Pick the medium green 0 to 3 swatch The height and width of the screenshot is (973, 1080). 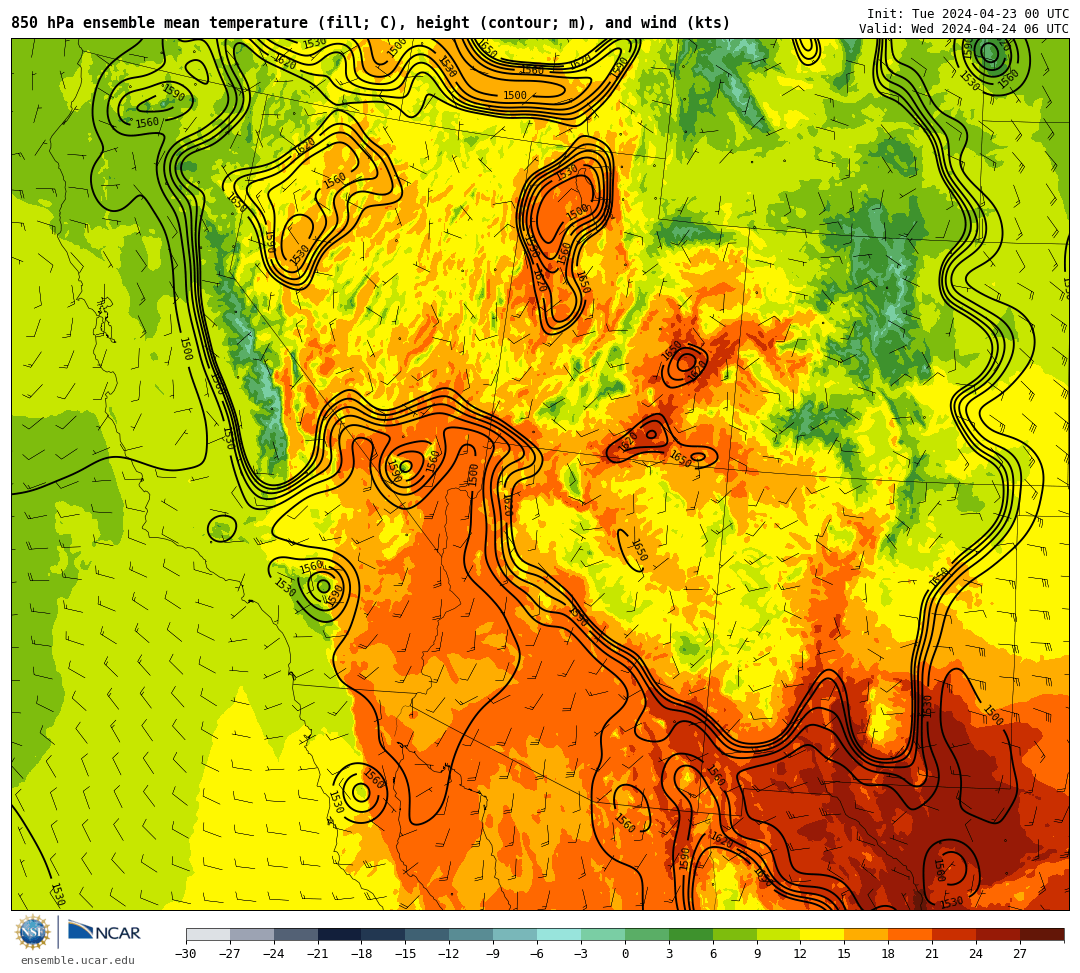tap(647, 934)
